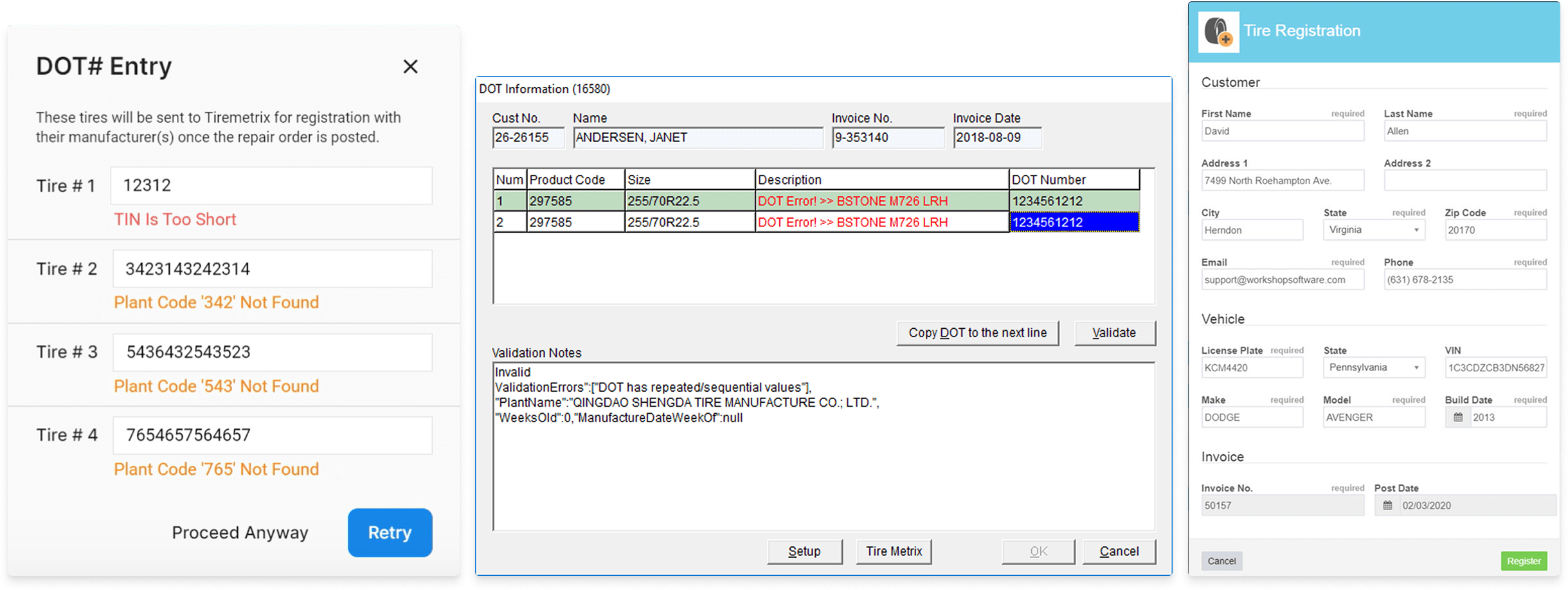Click the Retry button
This screenshot has height=590, width=1568.
tap(390, 533)
